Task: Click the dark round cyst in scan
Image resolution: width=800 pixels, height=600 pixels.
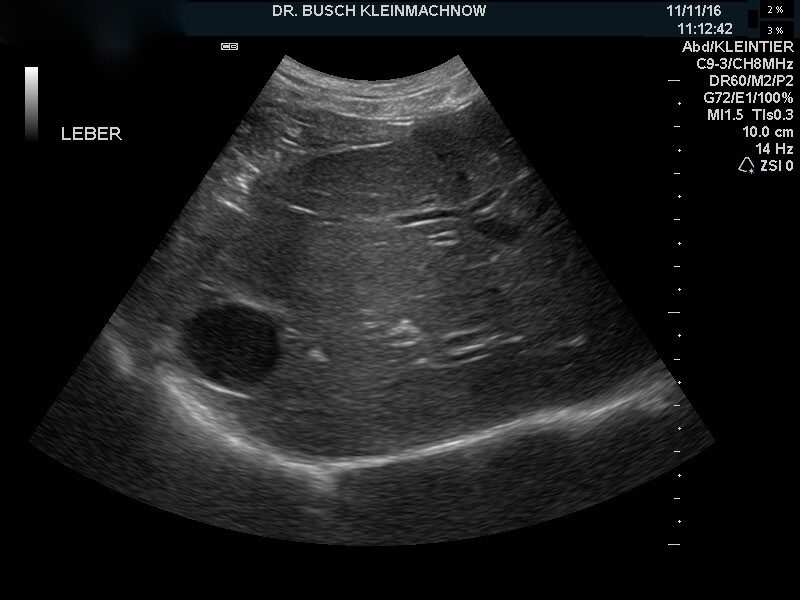Action: point(233,343)
